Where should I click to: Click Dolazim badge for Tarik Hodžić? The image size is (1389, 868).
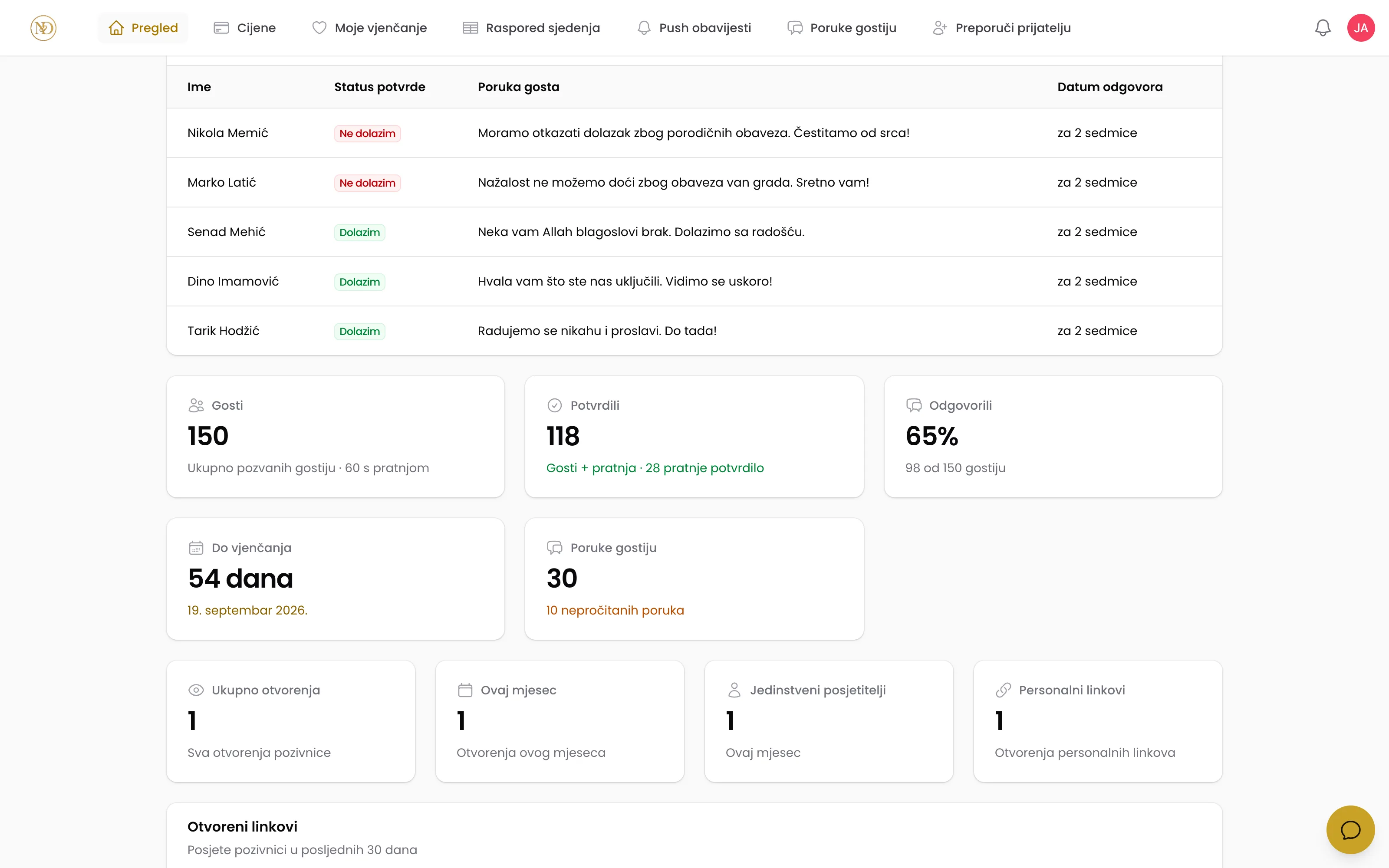click(x=359, y=331)
